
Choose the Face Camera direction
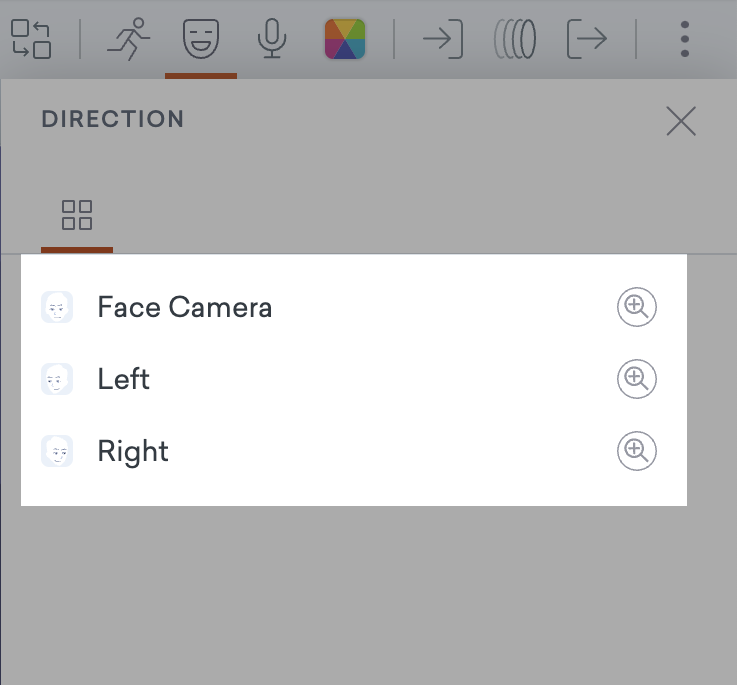pos(354,307)
